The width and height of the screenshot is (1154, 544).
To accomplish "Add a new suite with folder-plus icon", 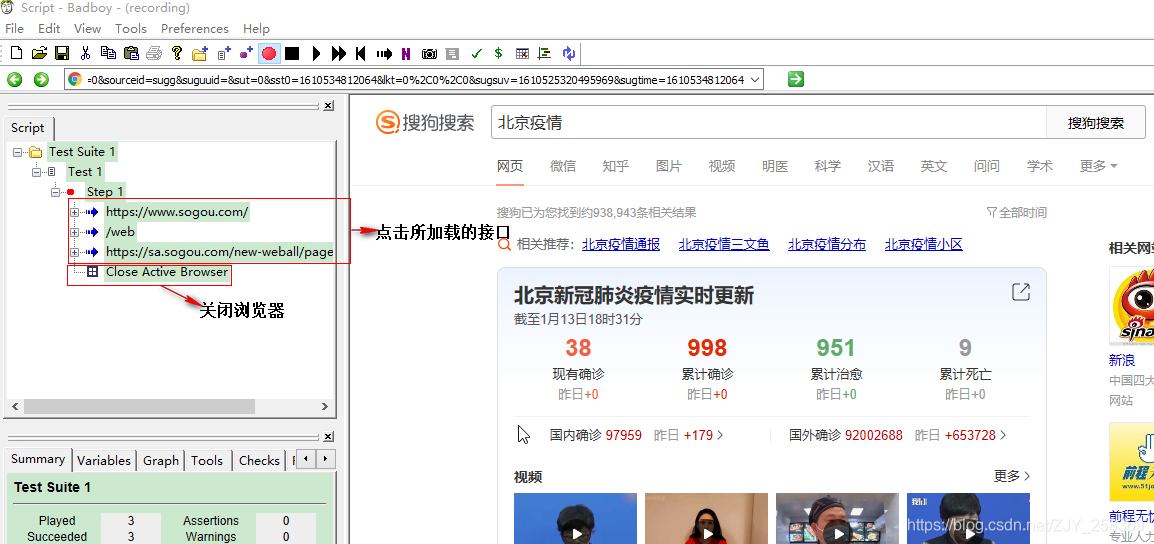I will click(x=199, y=53).
